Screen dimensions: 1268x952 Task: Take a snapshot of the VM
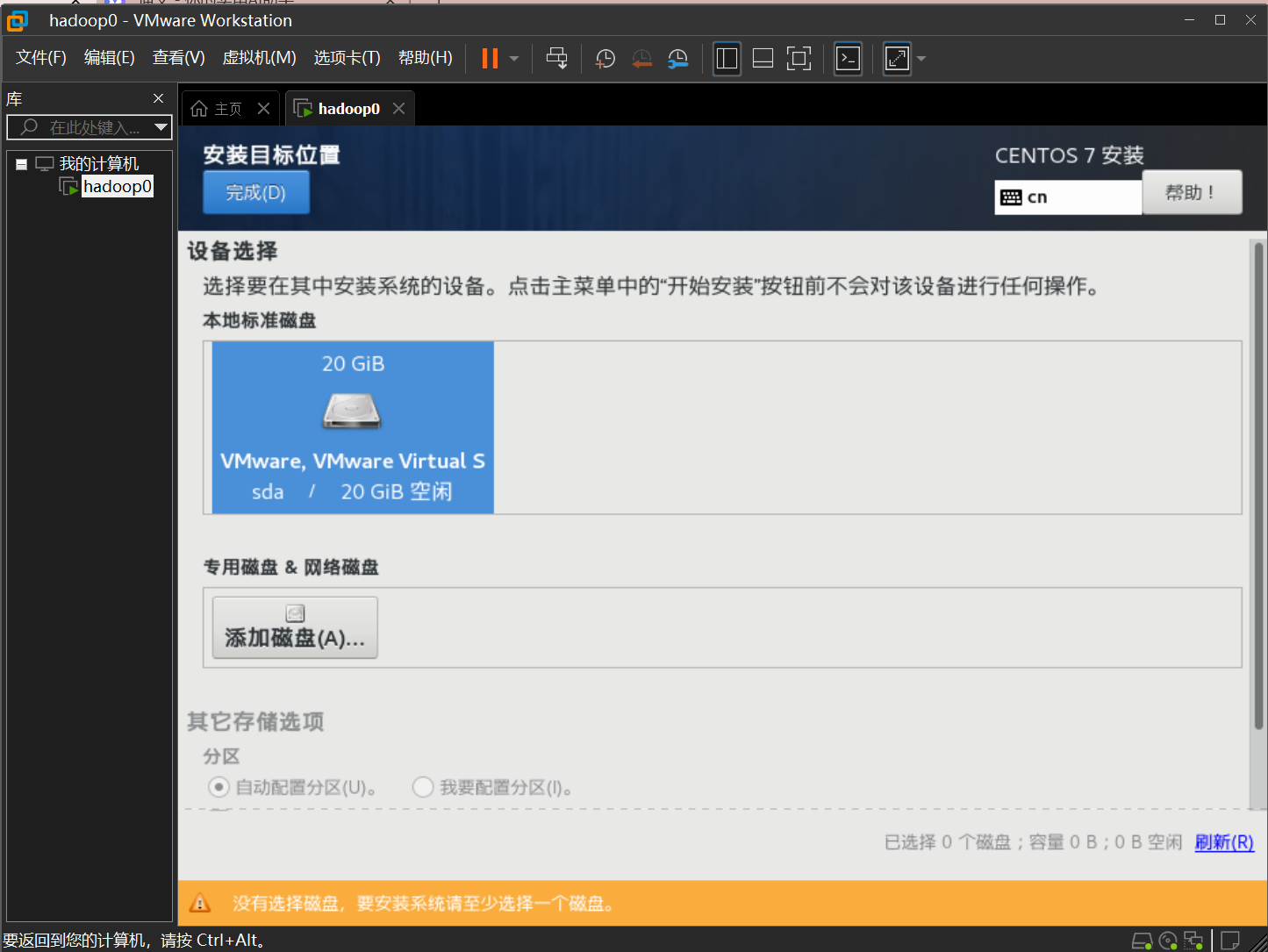tap(605, 59)
